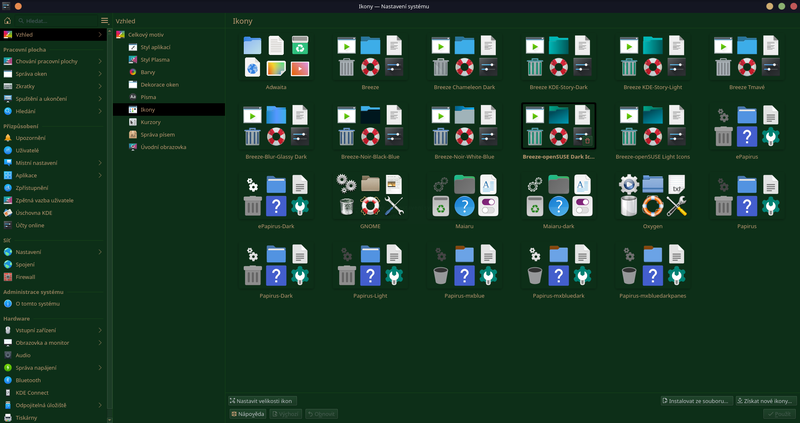Screen dimensions: 800x423
Task: Open Audio settings in Hardware section
Action: click(x=23, y=354)
